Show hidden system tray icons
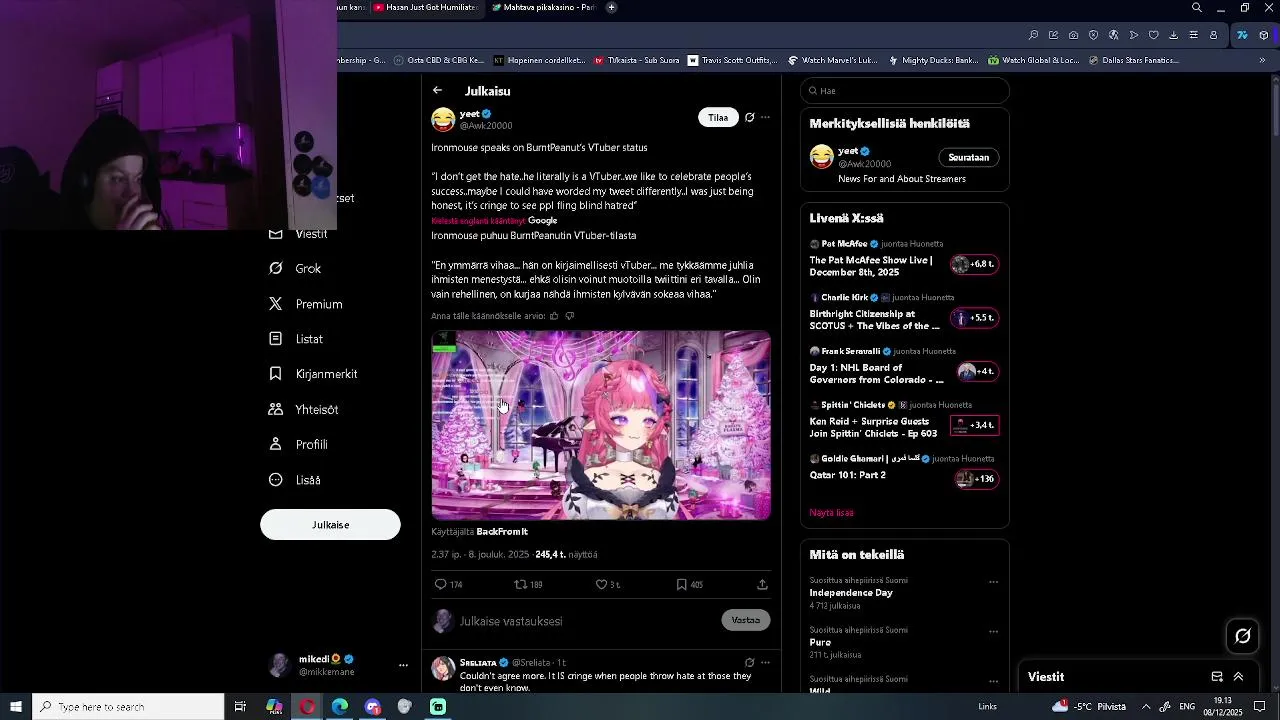Viewport: 1280px width, 720px height. 1146,707
